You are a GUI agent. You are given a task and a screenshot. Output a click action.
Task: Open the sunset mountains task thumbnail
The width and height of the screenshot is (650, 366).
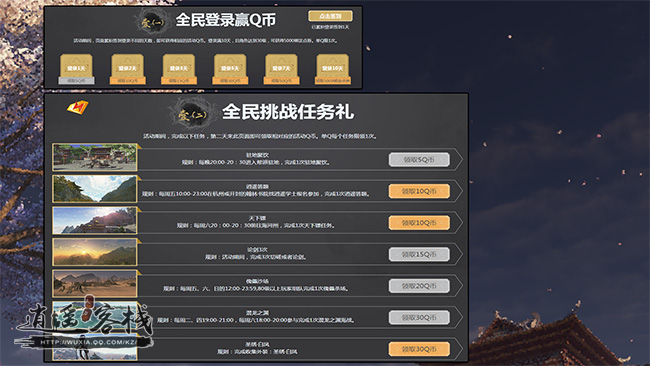(95, 252)
